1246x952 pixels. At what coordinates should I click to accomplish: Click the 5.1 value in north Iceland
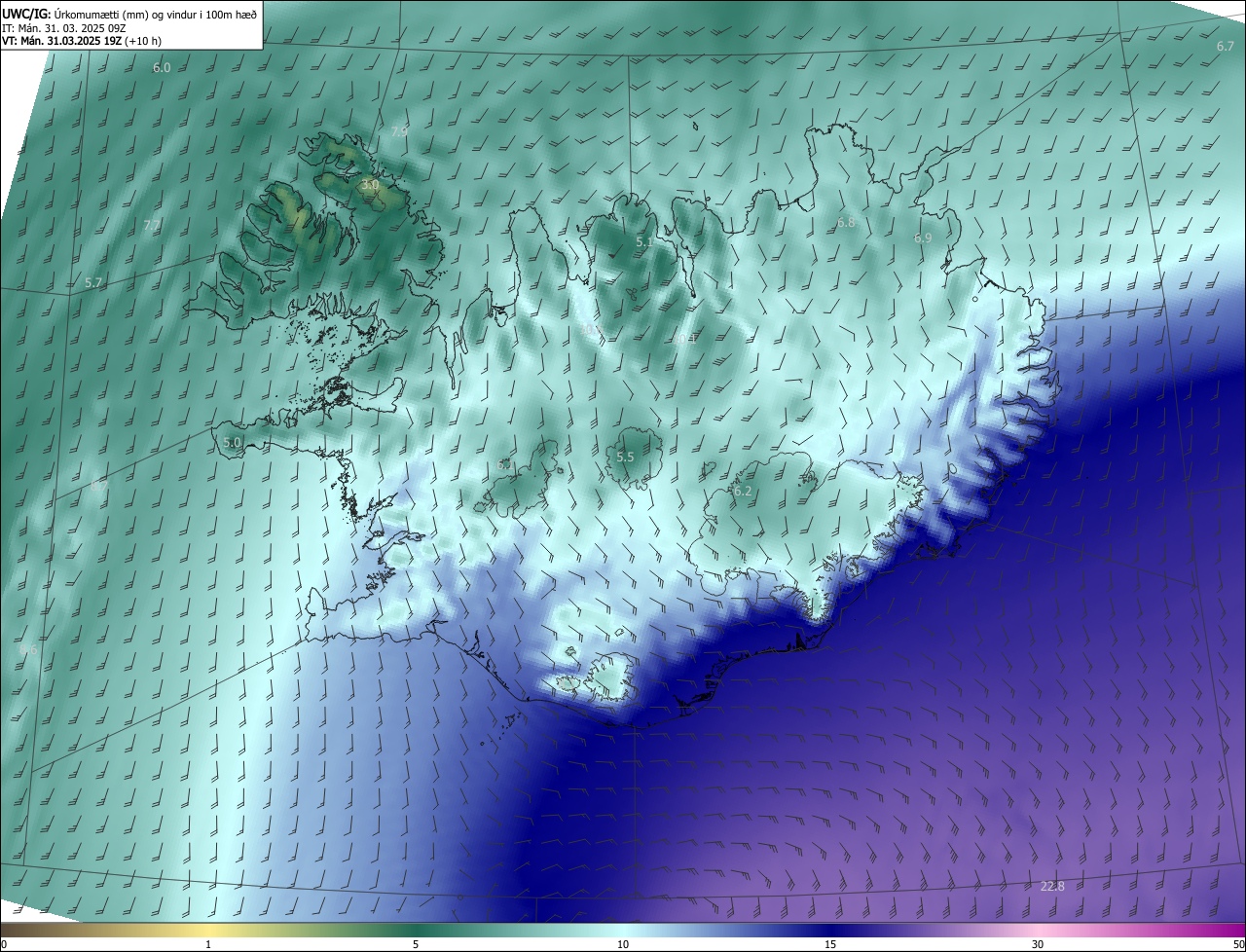[644, 241]
